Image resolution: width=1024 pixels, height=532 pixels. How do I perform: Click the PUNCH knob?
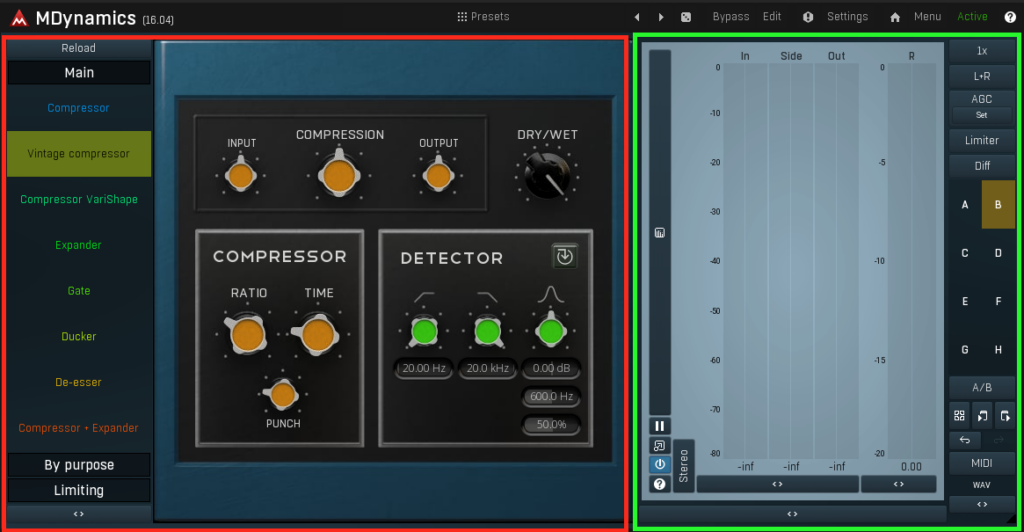[x=283, y=395]
